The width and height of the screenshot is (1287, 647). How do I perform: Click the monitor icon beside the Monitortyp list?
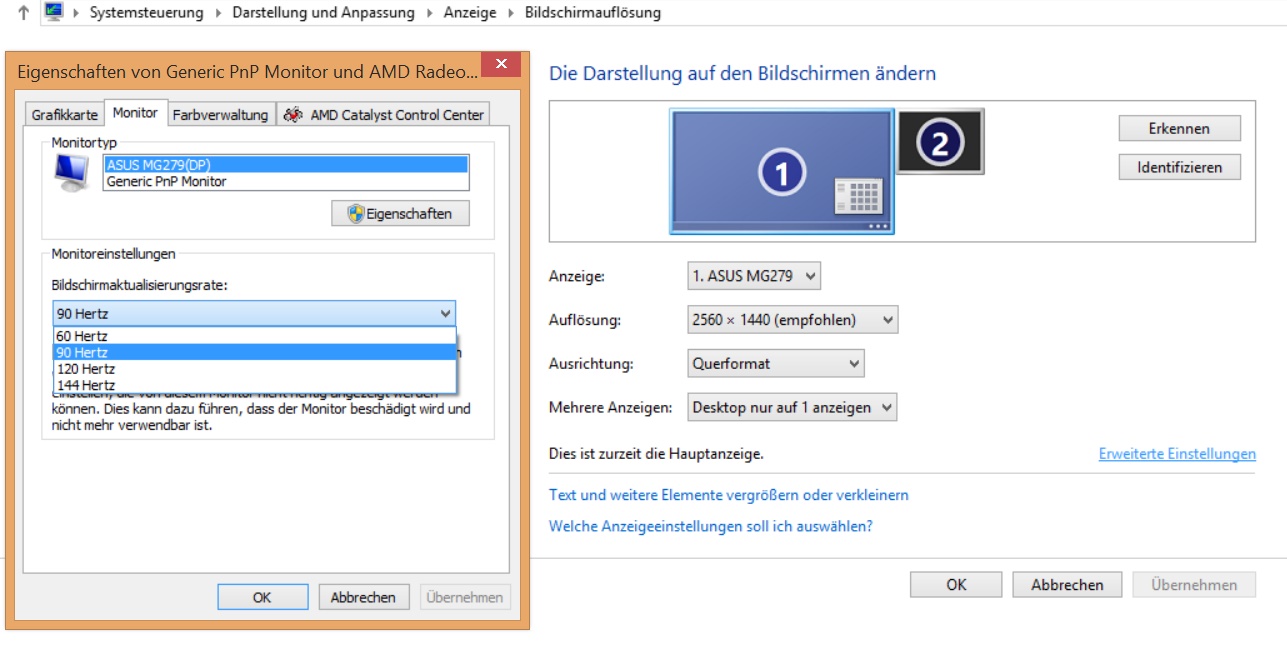click(x=71, y=174)
